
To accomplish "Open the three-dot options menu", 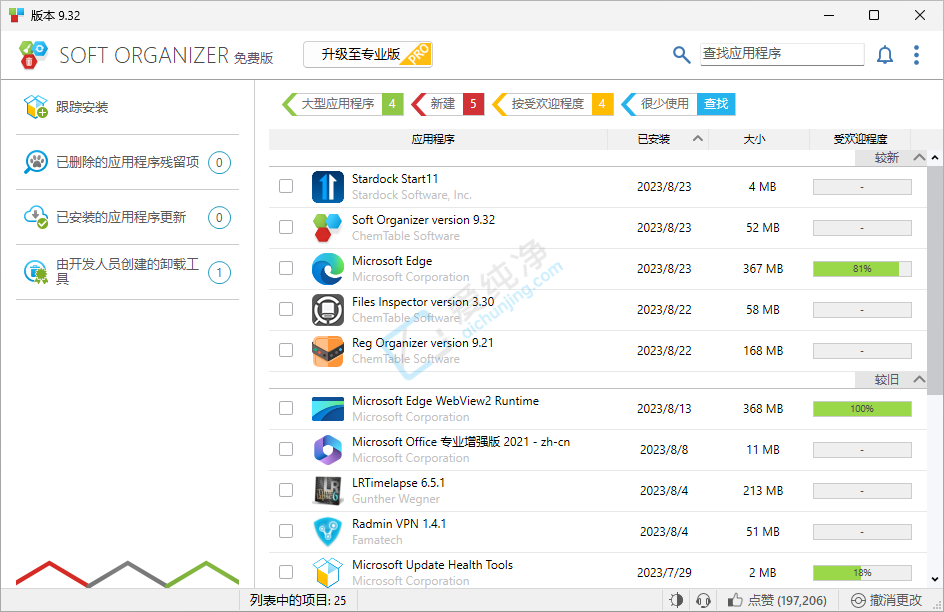I will (916, 55).
